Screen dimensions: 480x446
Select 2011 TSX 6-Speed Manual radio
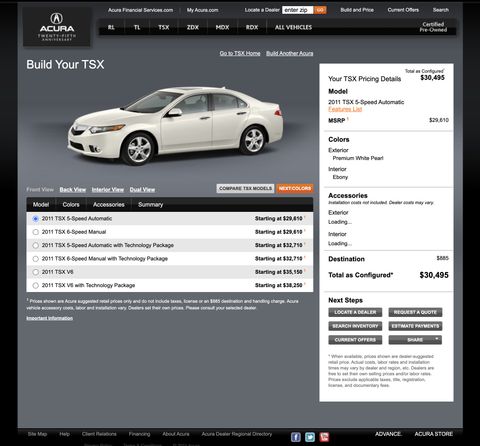(35, 232)
